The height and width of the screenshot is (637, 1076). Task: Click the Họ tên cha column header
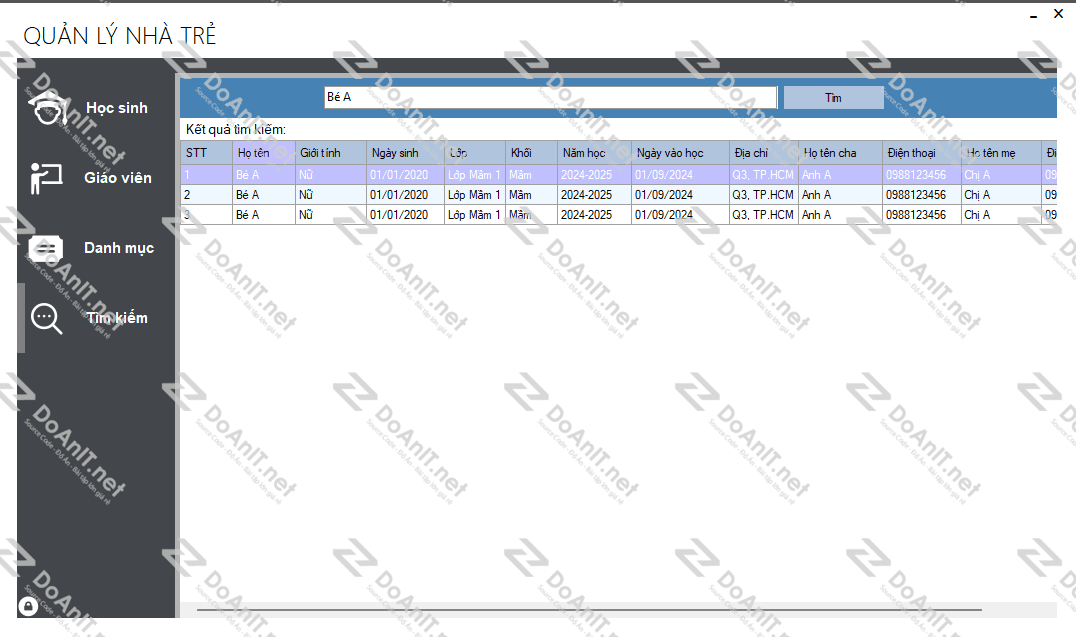point(840,153)
